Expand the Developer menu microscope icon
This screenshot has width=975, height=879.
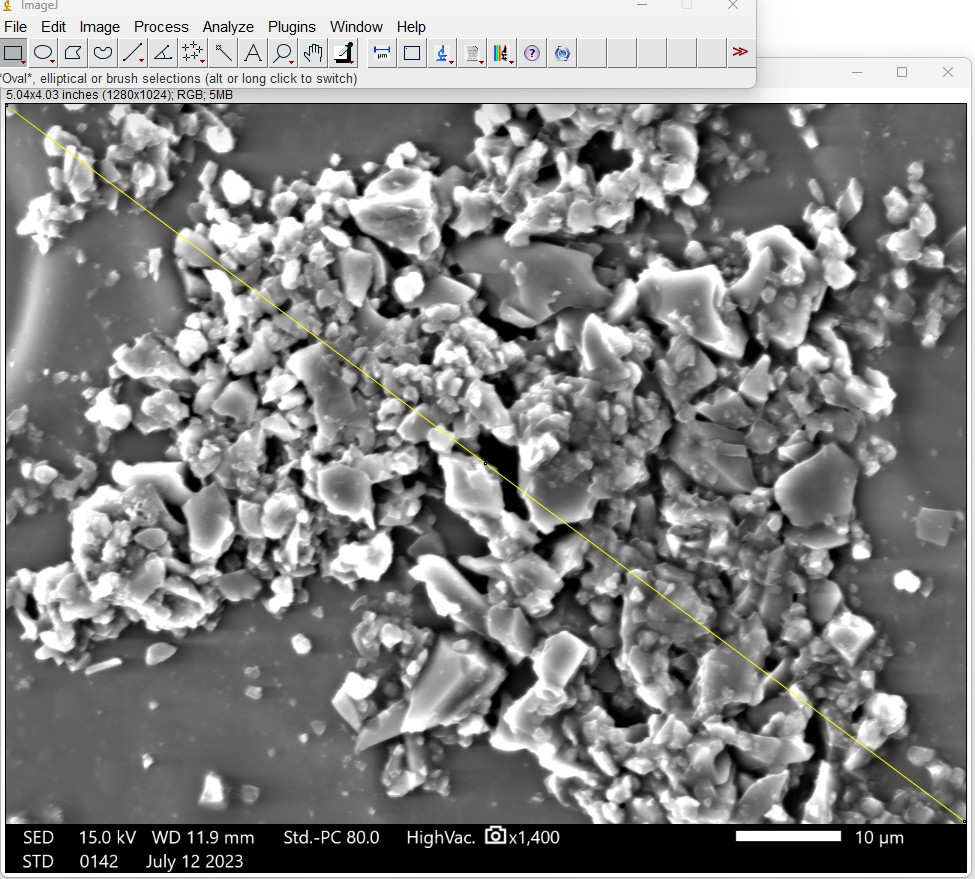441,53
